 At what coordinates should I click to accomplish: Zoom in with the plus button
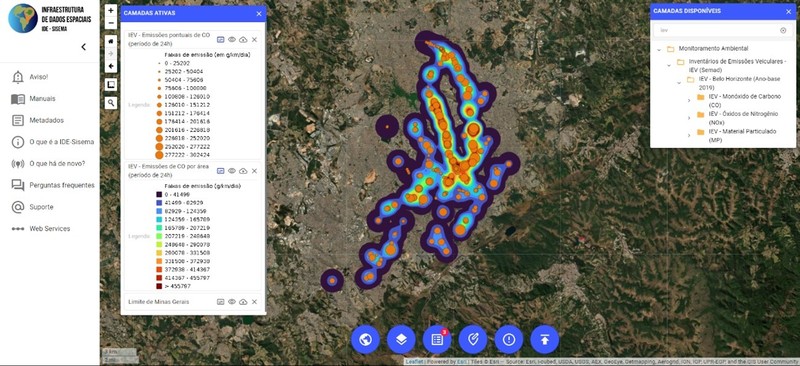[111, 11]
